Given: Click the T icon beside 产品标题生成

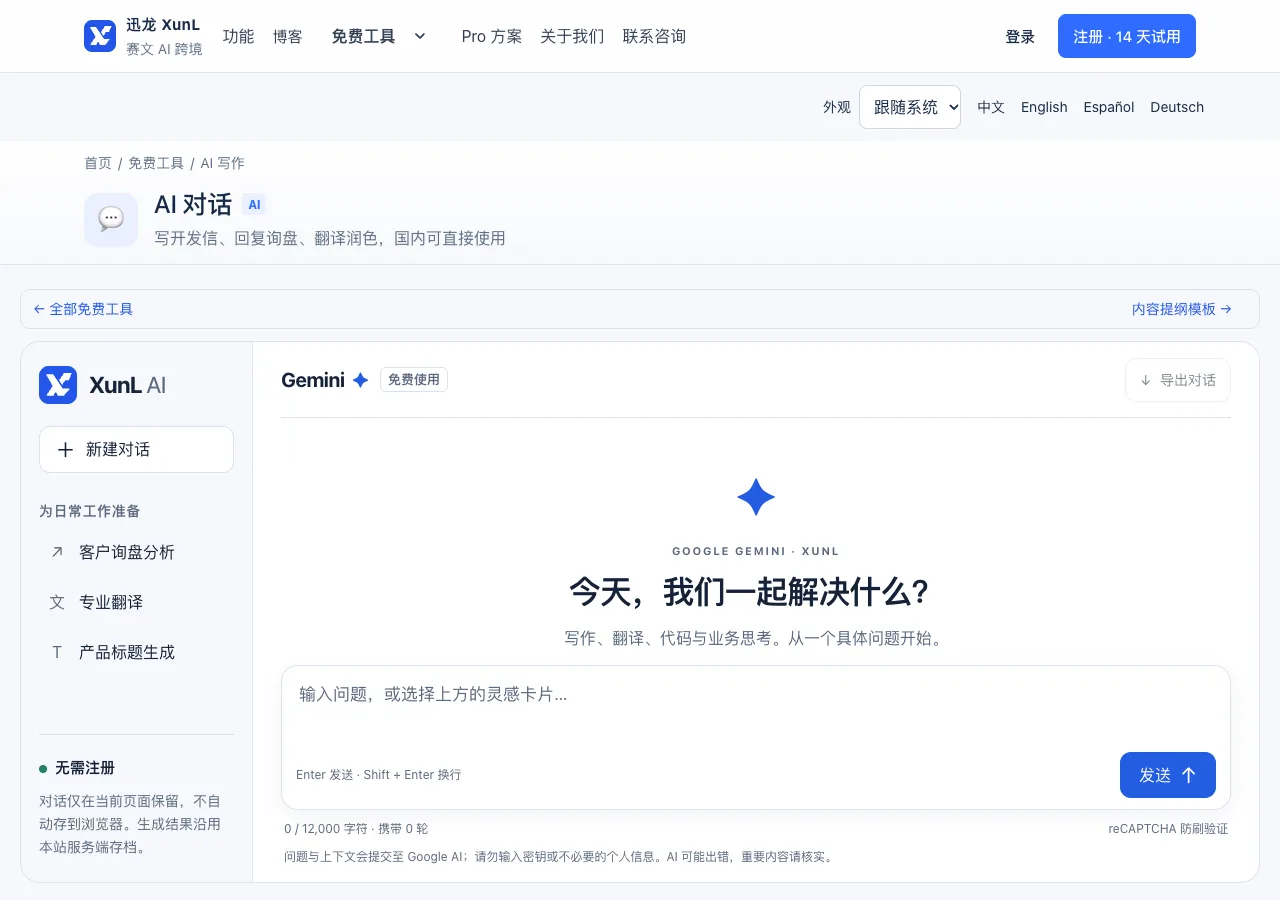Looking at the screenshot, I should pyautogui.click(x=57, y=652).
